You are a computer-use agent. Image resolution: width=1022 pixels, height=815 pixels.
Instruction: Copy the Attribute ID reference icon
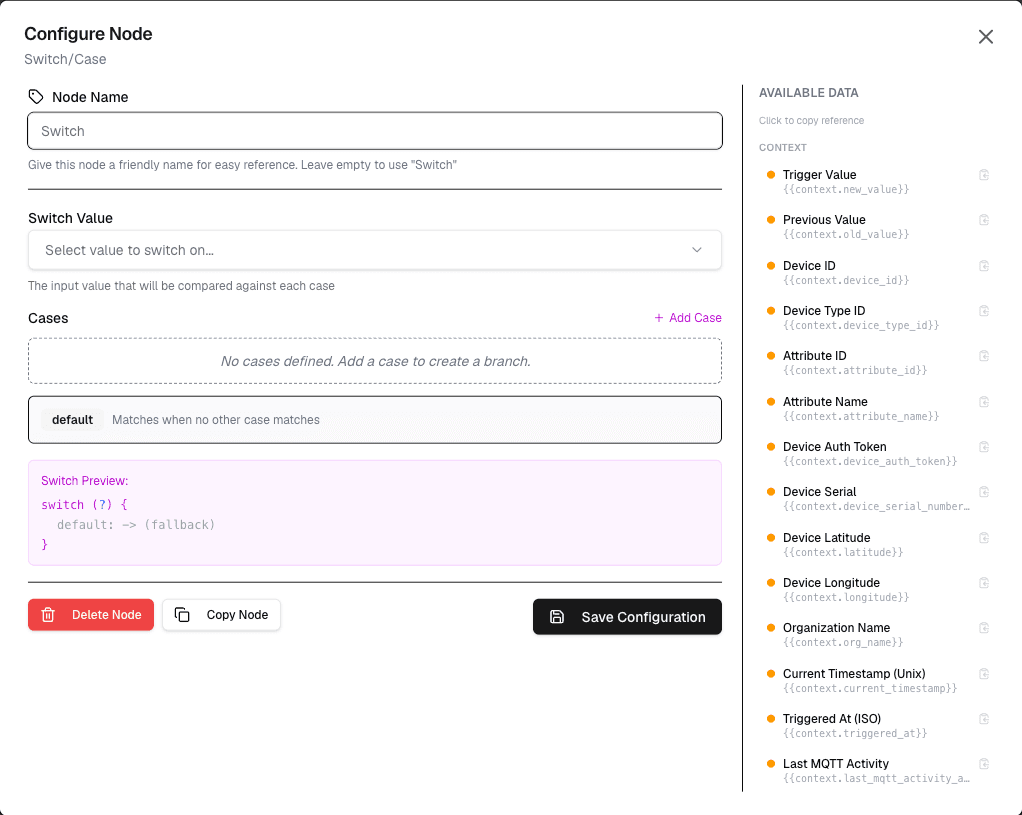984,355
